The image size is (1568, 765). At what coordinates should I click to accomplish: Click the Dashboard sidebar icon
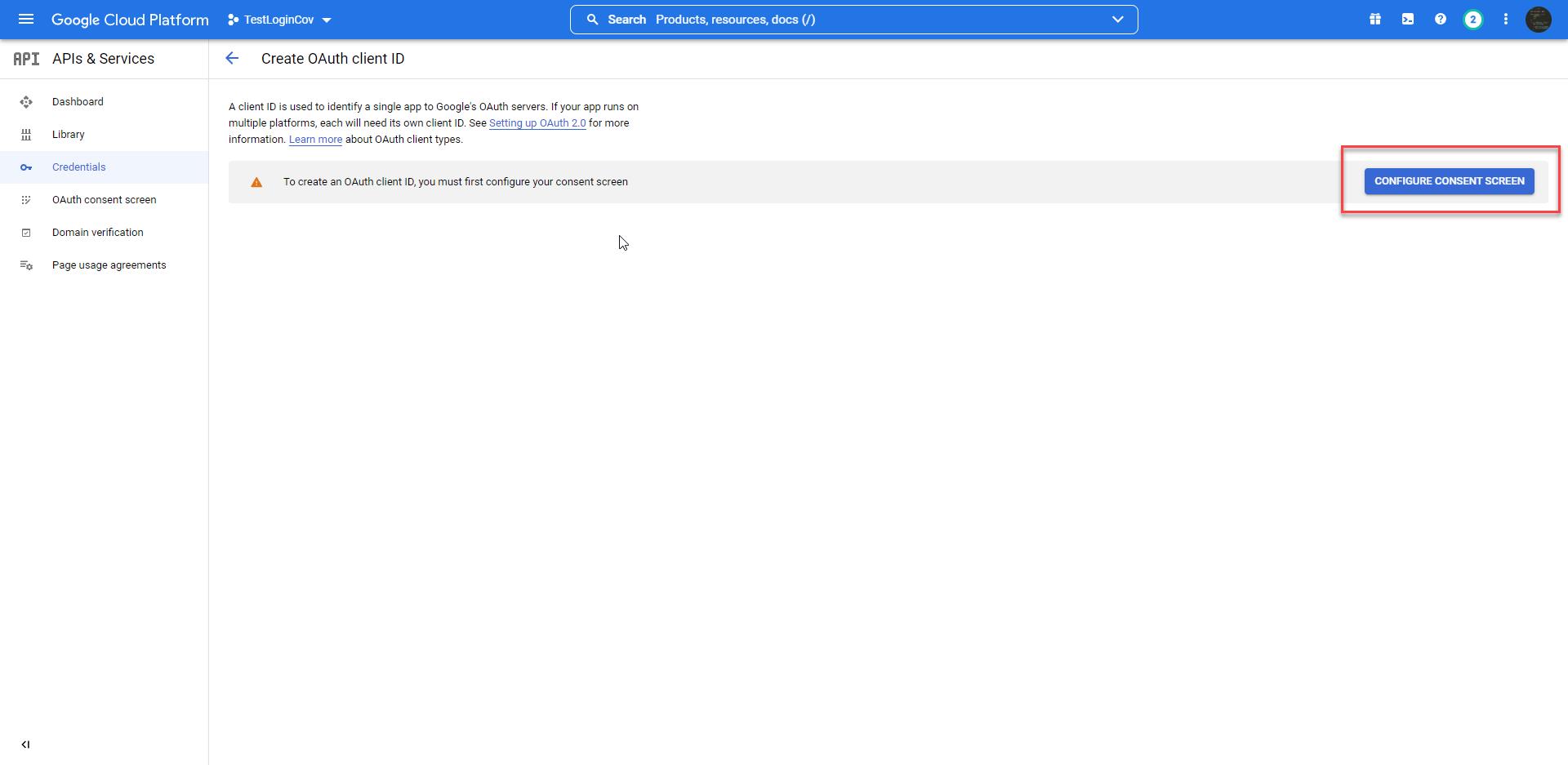(26, 102)
